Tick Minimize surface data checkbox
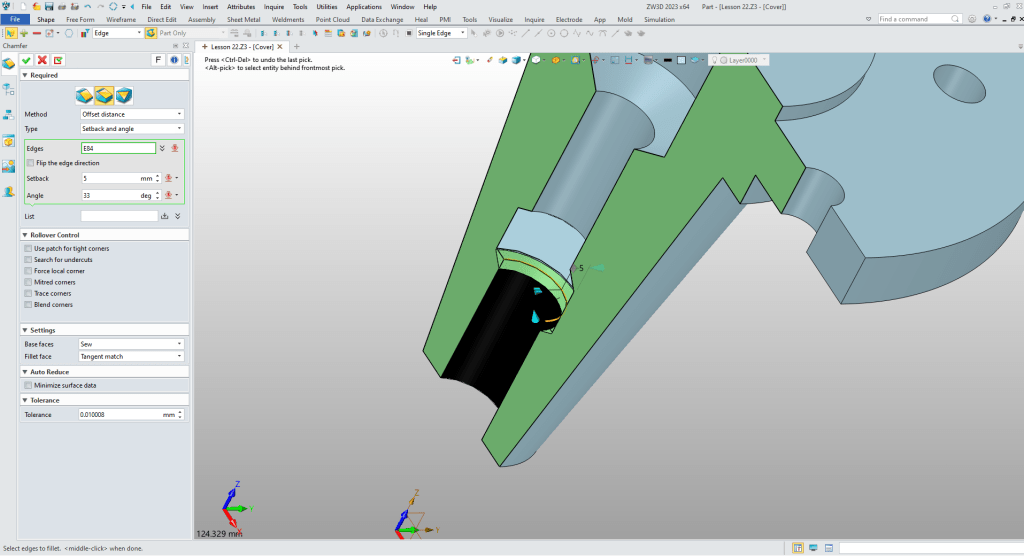The height and width of the screenshot is (556, 1024). pos(26,385)
